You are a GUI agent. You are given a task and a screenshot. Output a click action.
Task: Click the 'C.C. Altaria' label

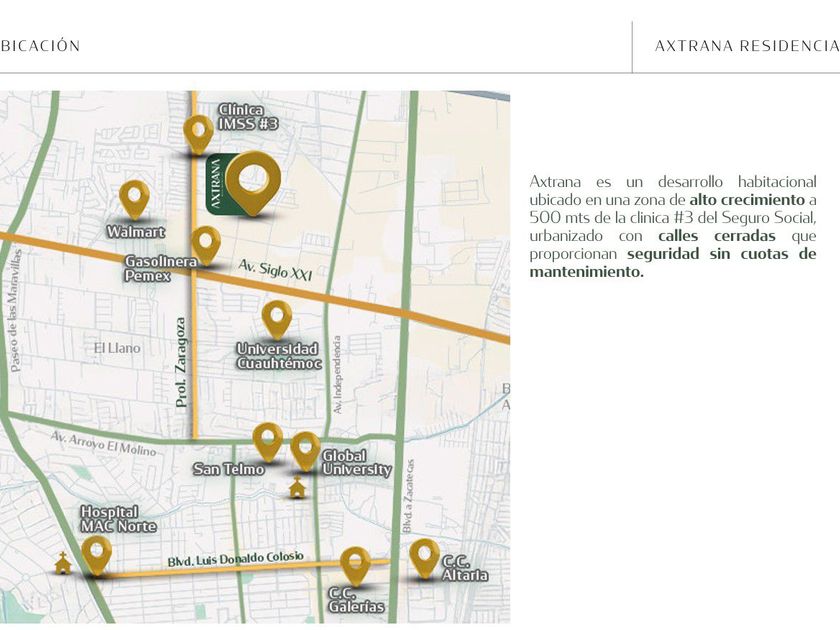pyautogui.click(x=465, y=568)
